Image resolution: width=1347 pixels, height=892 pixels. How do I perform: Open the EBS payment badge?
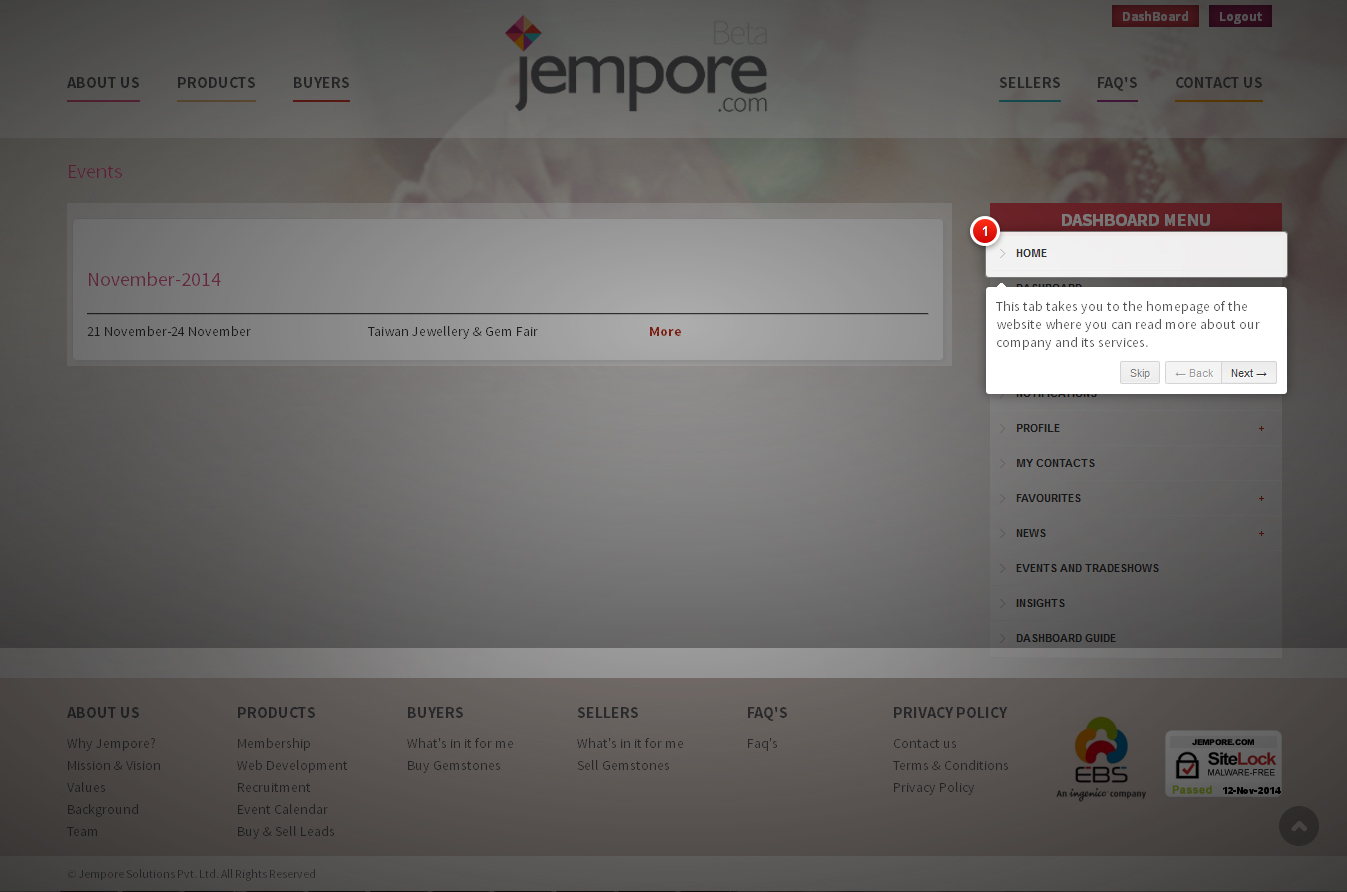point(1101,758)
